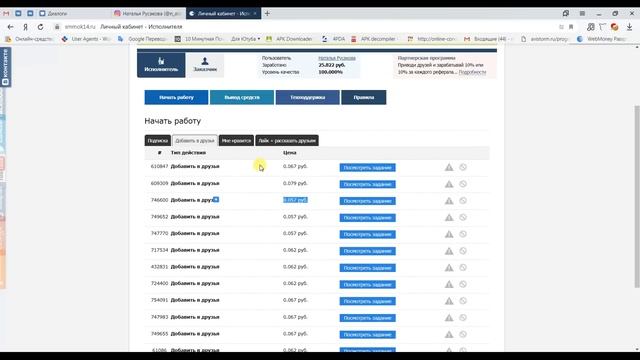This screenshot has height=360, width=640.
Task: Click the page vertical scrollbar
Action: 636,196
